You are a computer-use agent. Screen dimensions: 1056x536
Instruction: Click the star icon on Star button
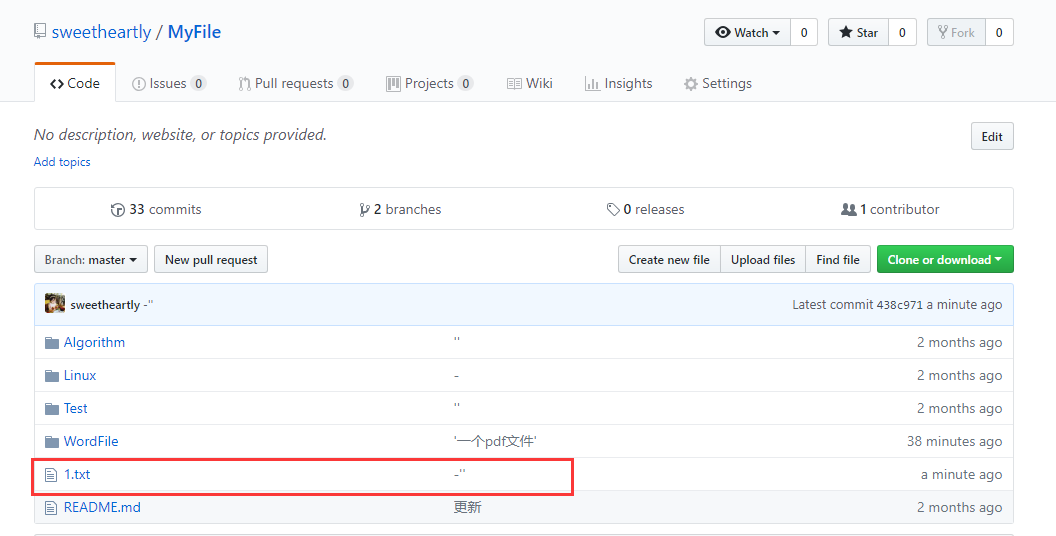click(846, 32)
